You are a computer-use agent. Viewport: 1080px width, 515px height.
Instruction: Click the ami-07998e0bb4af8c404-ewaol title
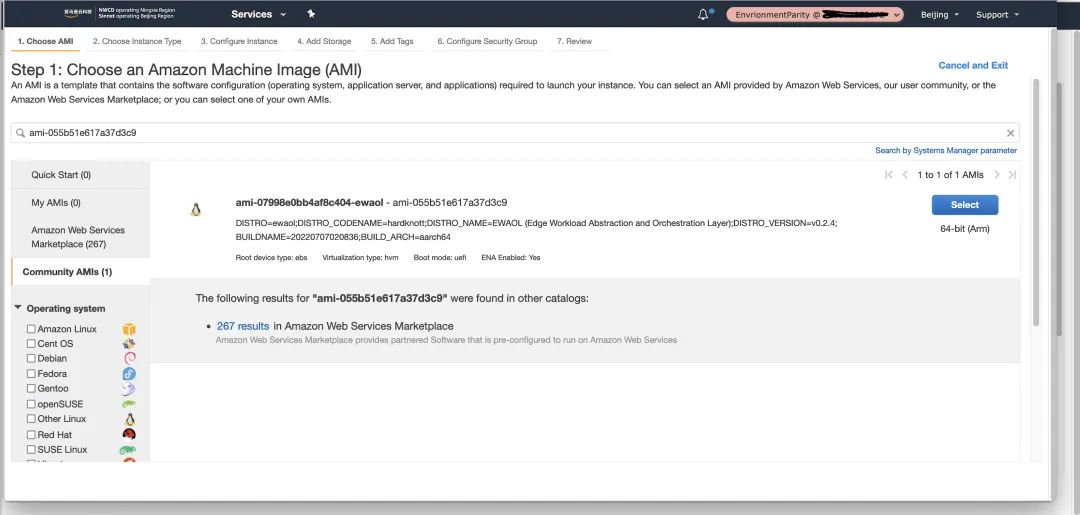(x=309, y=202)
